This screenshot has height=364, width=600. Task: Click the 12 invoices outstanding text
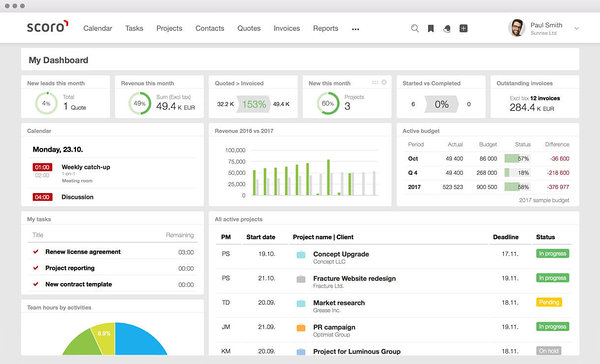click(x=545, y=98)
